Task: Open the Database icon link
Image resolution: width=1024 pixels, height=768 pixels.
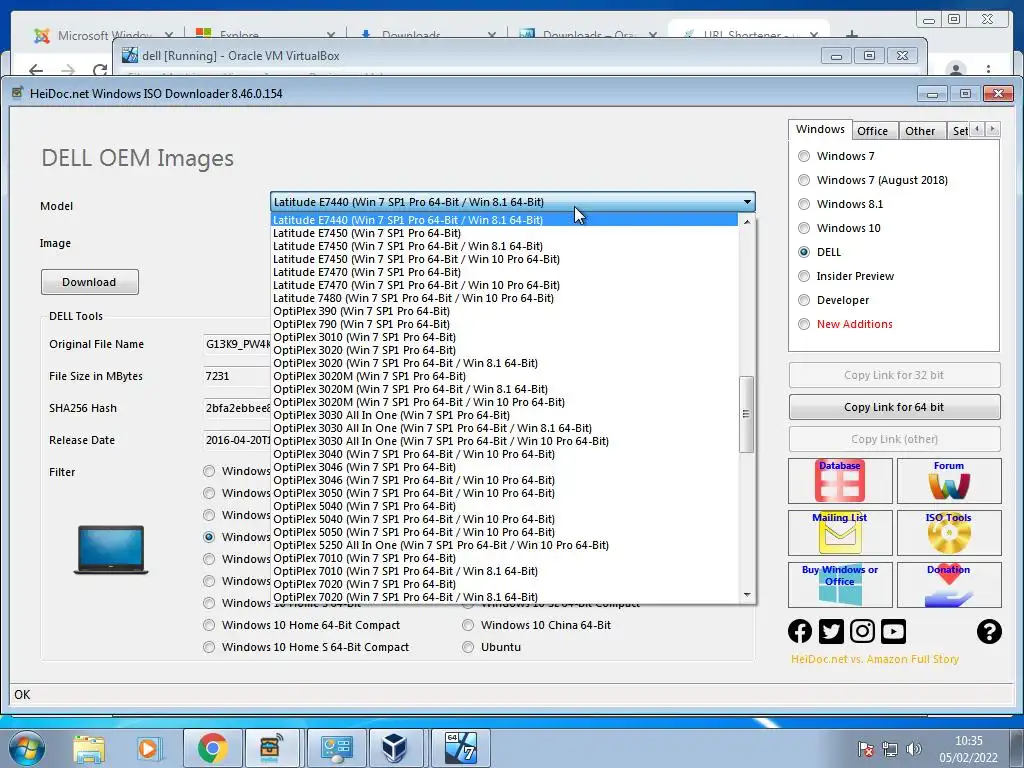Action: pos(840,481)
